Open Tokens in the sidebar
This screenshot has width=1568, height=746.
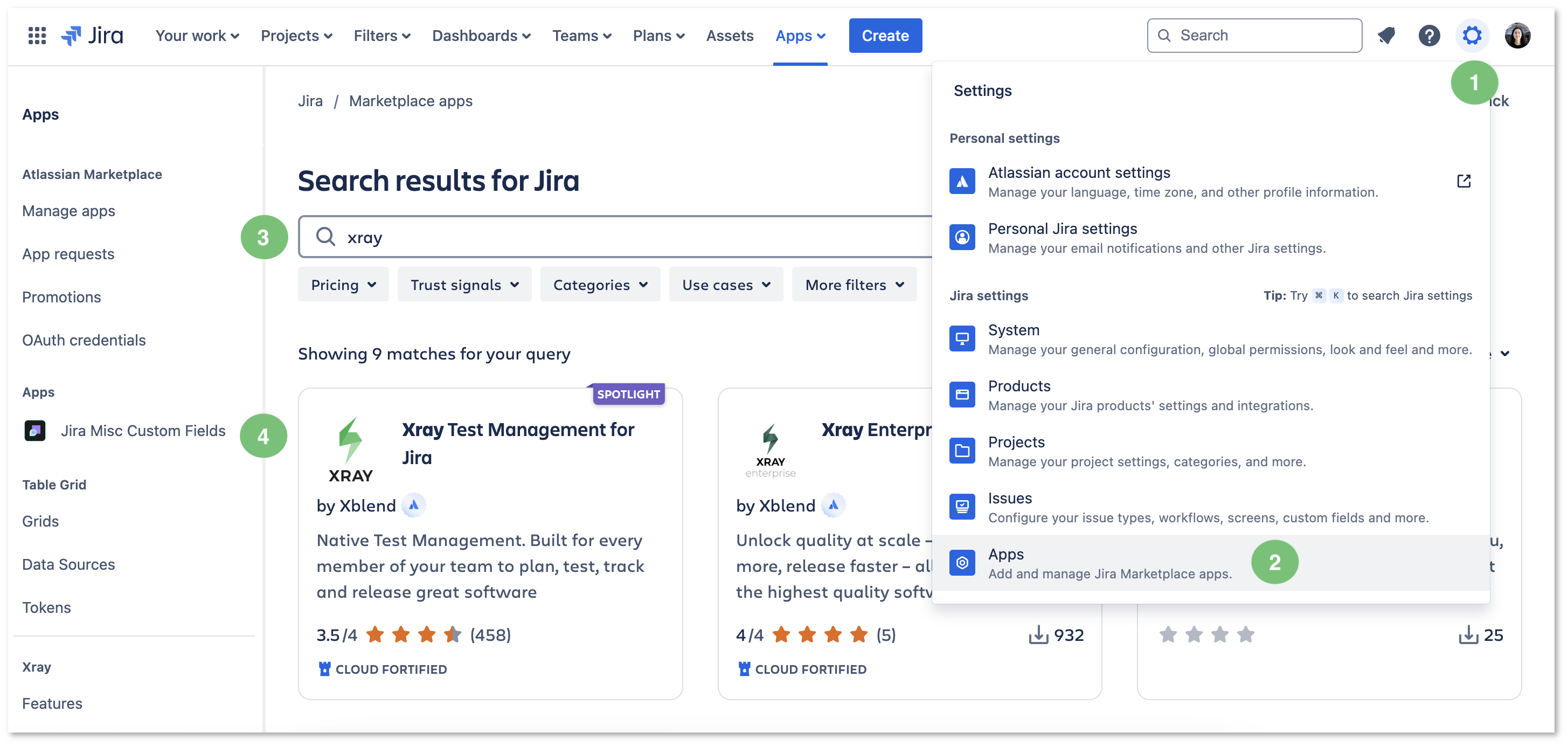[46, 608]
